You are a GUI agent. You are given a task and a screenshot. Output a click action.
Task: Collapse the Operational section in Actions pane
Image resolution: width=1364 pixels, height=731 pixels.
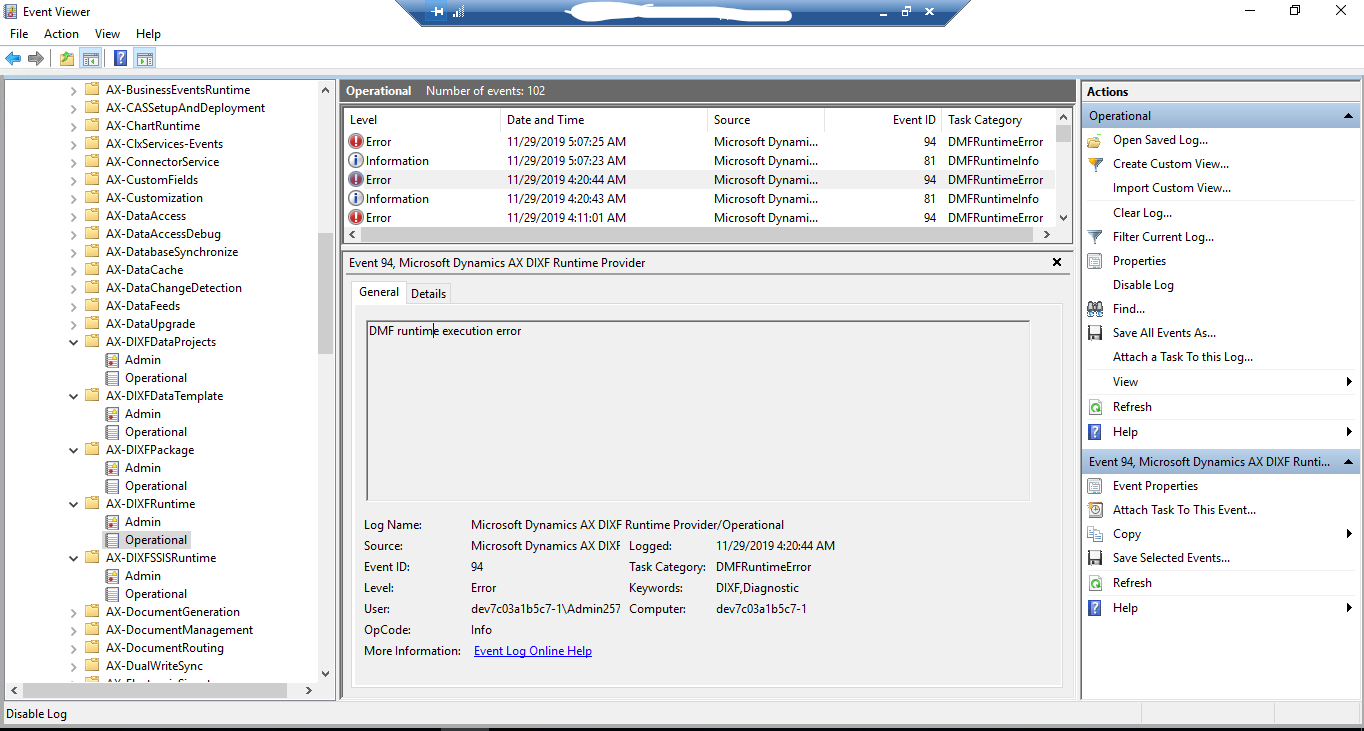(1349, 116)
